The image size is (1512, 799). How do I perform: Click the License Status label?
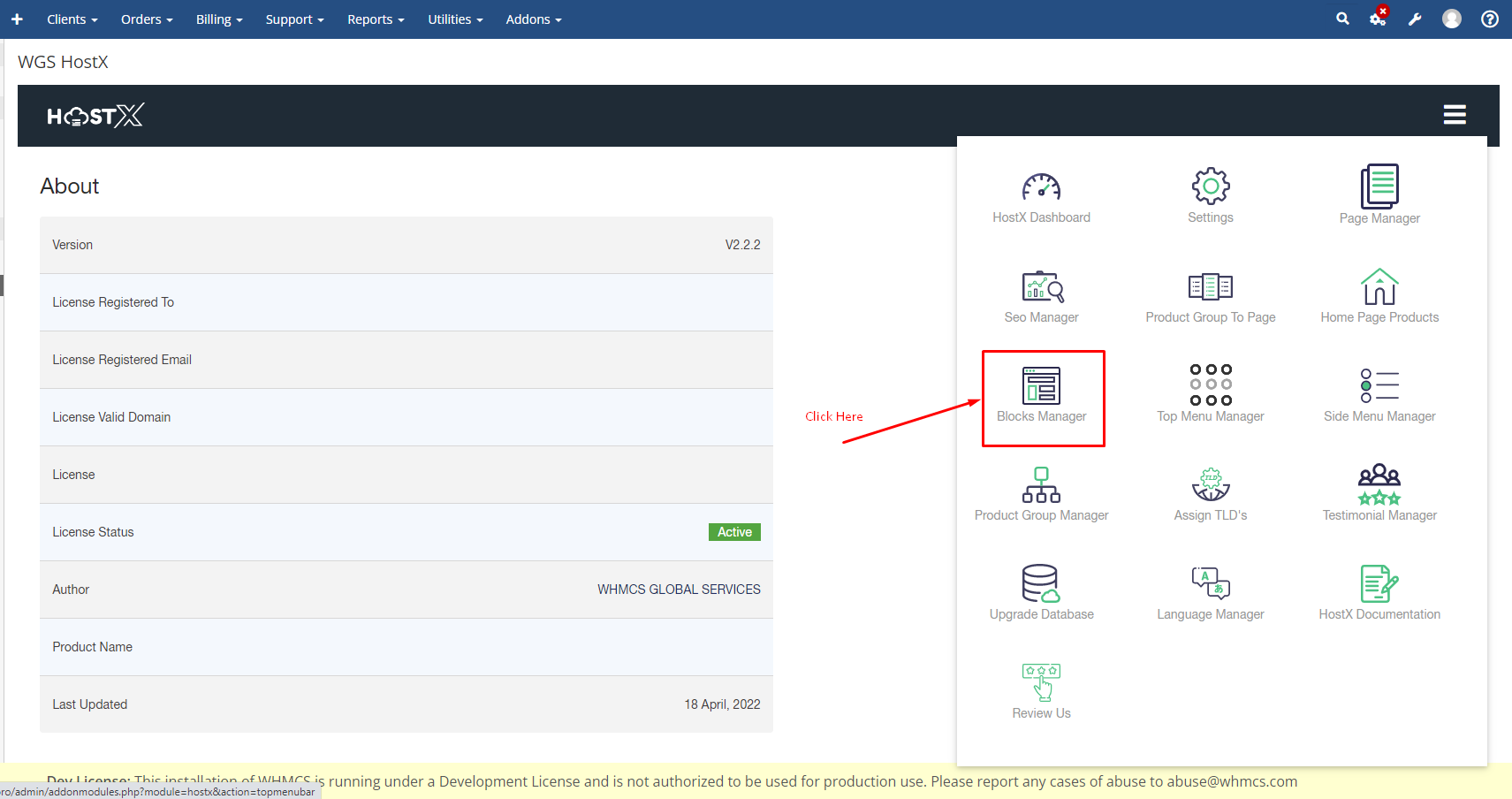[93, 532]
